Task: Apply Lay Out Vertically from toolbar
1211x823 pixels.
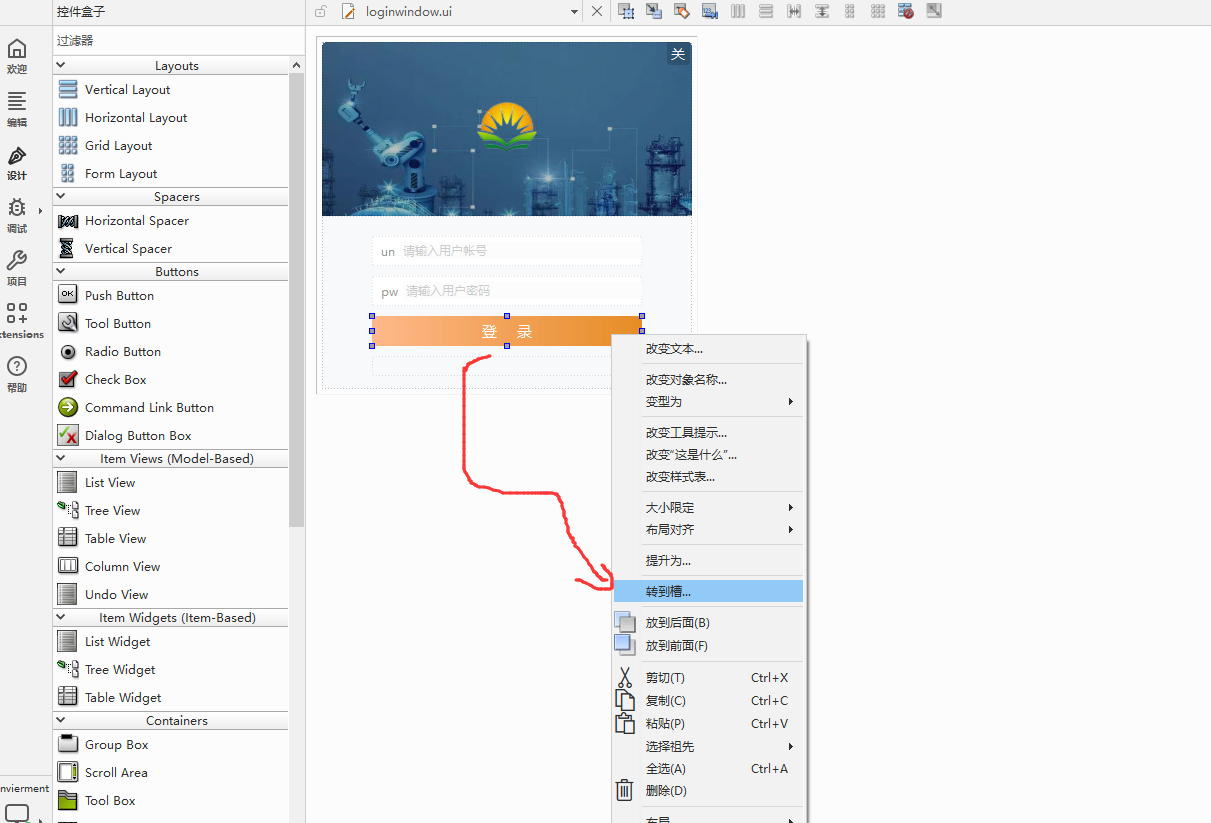Action: (766, 11)
